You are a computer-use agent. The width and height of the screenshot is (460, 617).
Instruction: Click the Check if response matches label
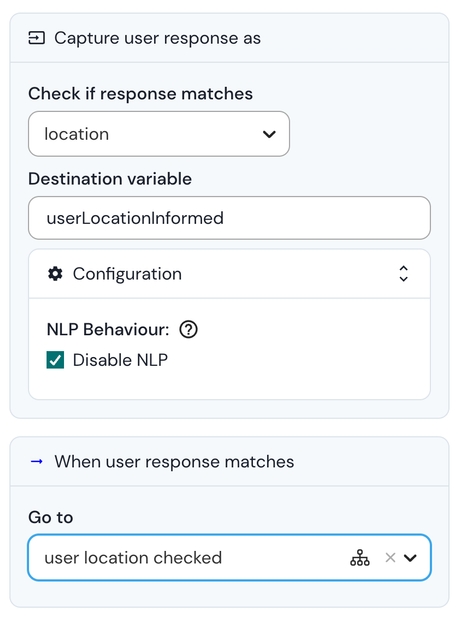(x=140, y=94)
